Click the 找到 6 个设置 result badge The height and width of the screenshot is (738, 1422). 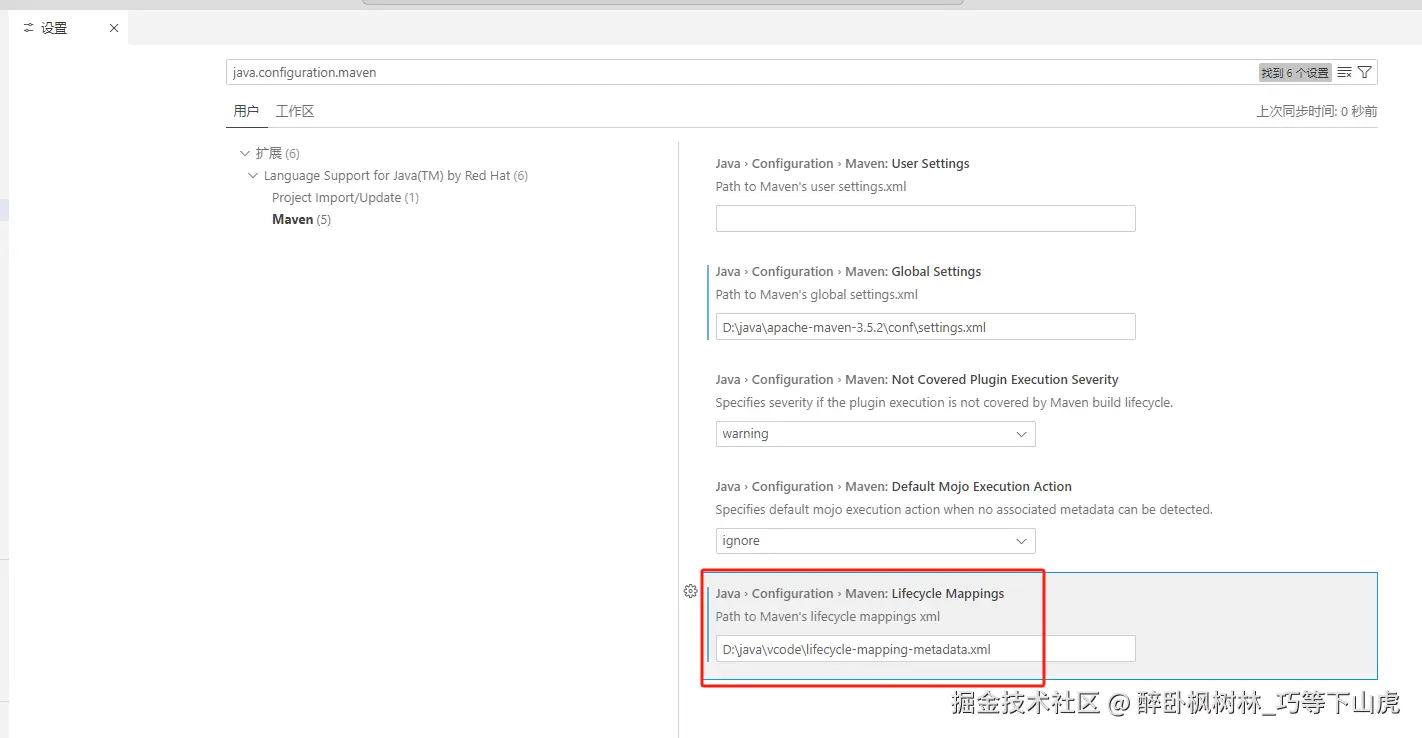point(1295,72)
